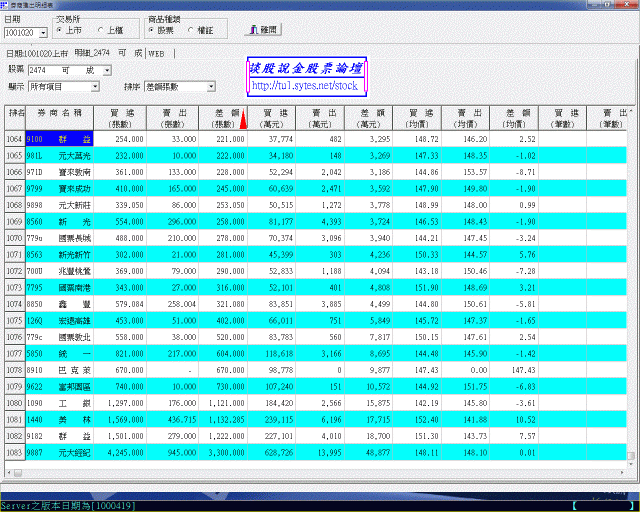Click the 券商名稱 column header
This screenshot has width=640, height=512.
coord(60,118)
